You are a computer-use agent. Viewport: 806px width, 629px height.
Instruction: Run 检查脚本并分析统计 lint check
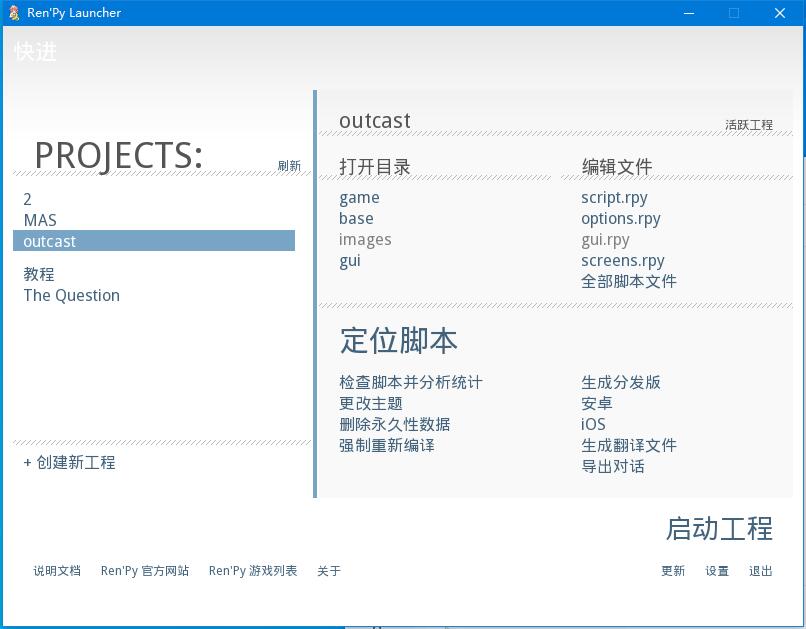pyautogui.click(x=411, y=382)
